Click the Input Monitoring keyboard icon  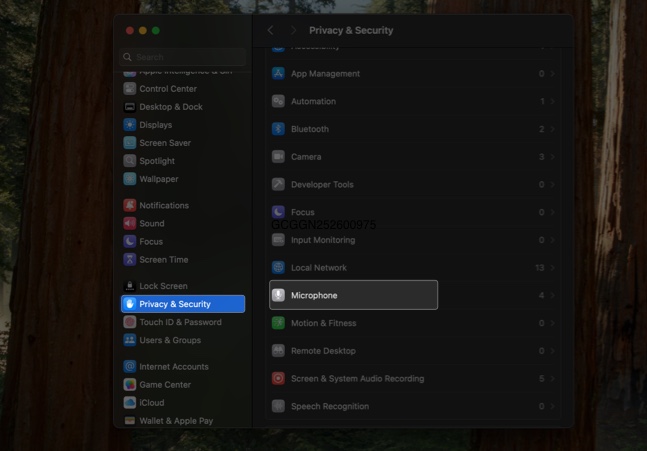pyautogui.click(x=278, y=240)
